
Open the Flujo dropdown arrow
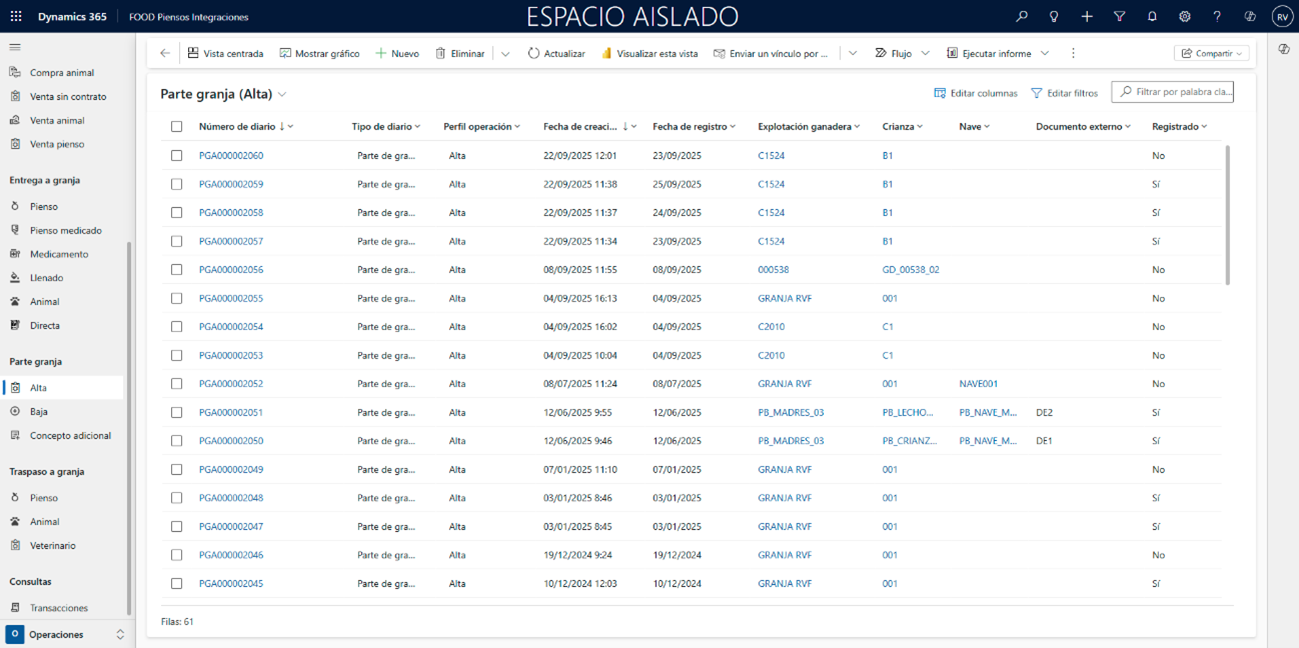(x=925, y=53)
